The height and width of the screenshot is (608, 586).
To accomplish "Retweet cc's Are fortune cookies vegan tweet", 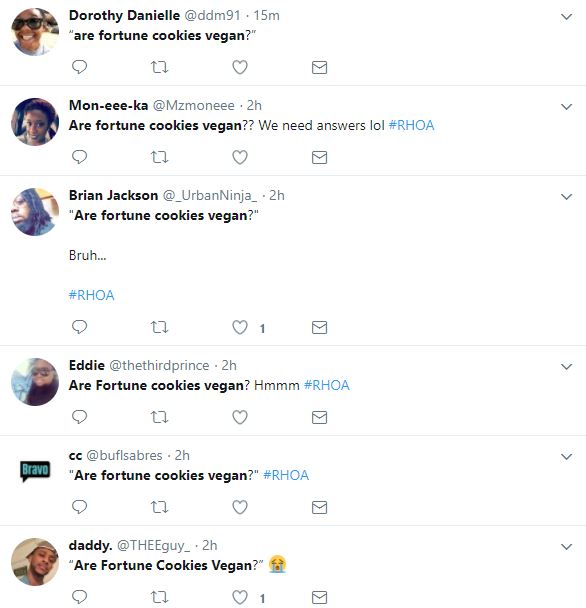I will click(159, 507).
